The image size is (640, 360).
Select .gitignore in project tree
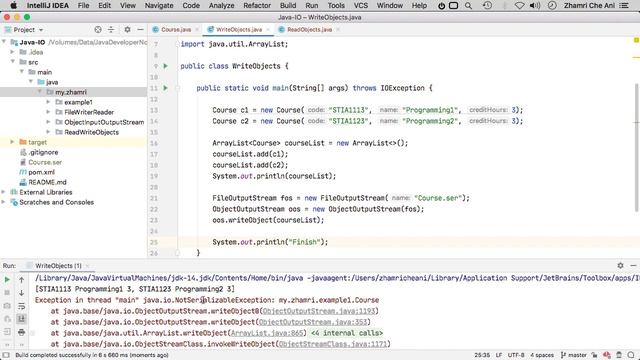tap(43, 152)
